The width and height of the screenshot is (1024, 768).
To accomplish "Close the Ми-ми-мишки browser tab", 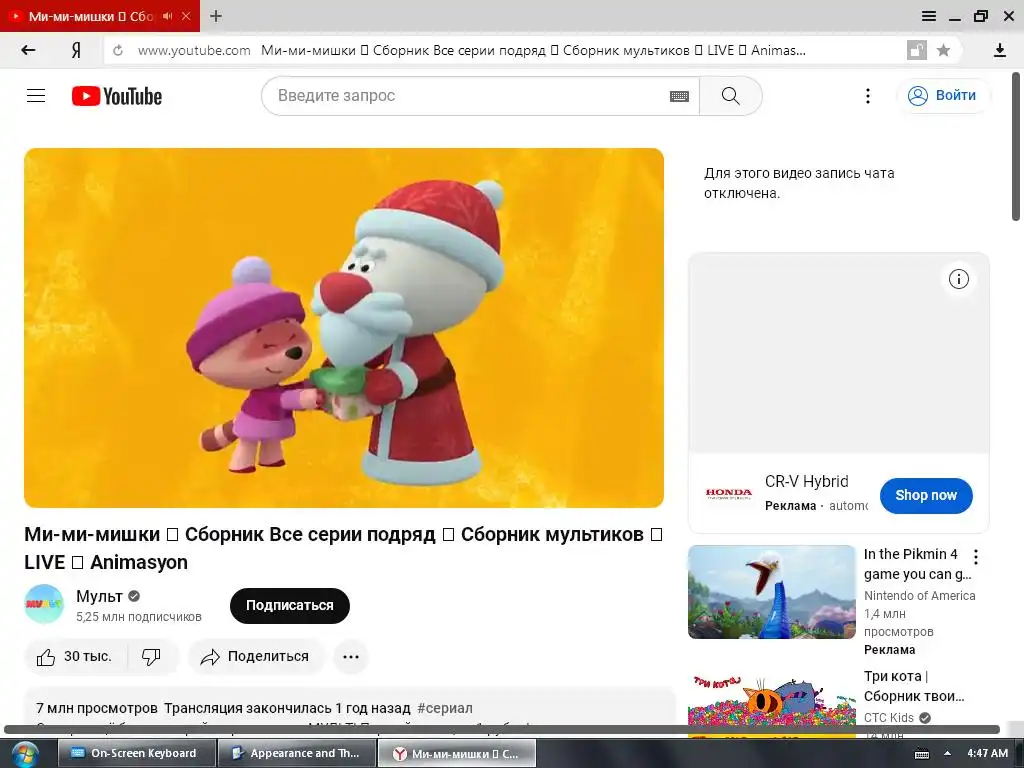I will 186,16.
